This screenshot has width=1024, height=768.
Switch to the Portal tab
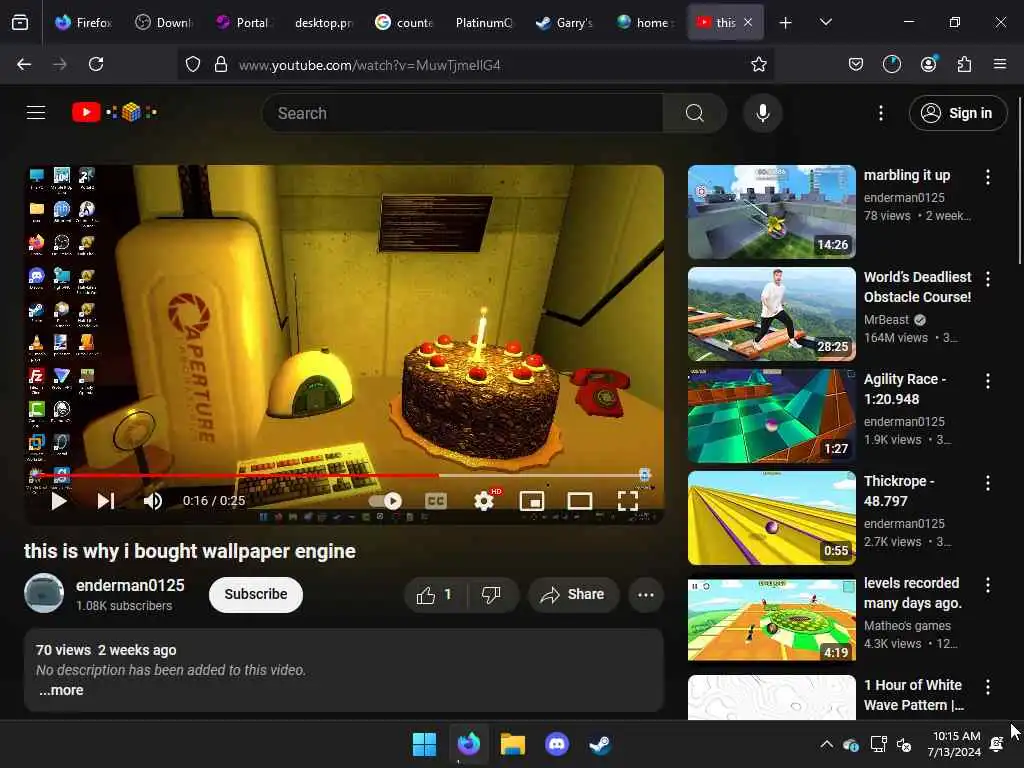coord(244,23)
